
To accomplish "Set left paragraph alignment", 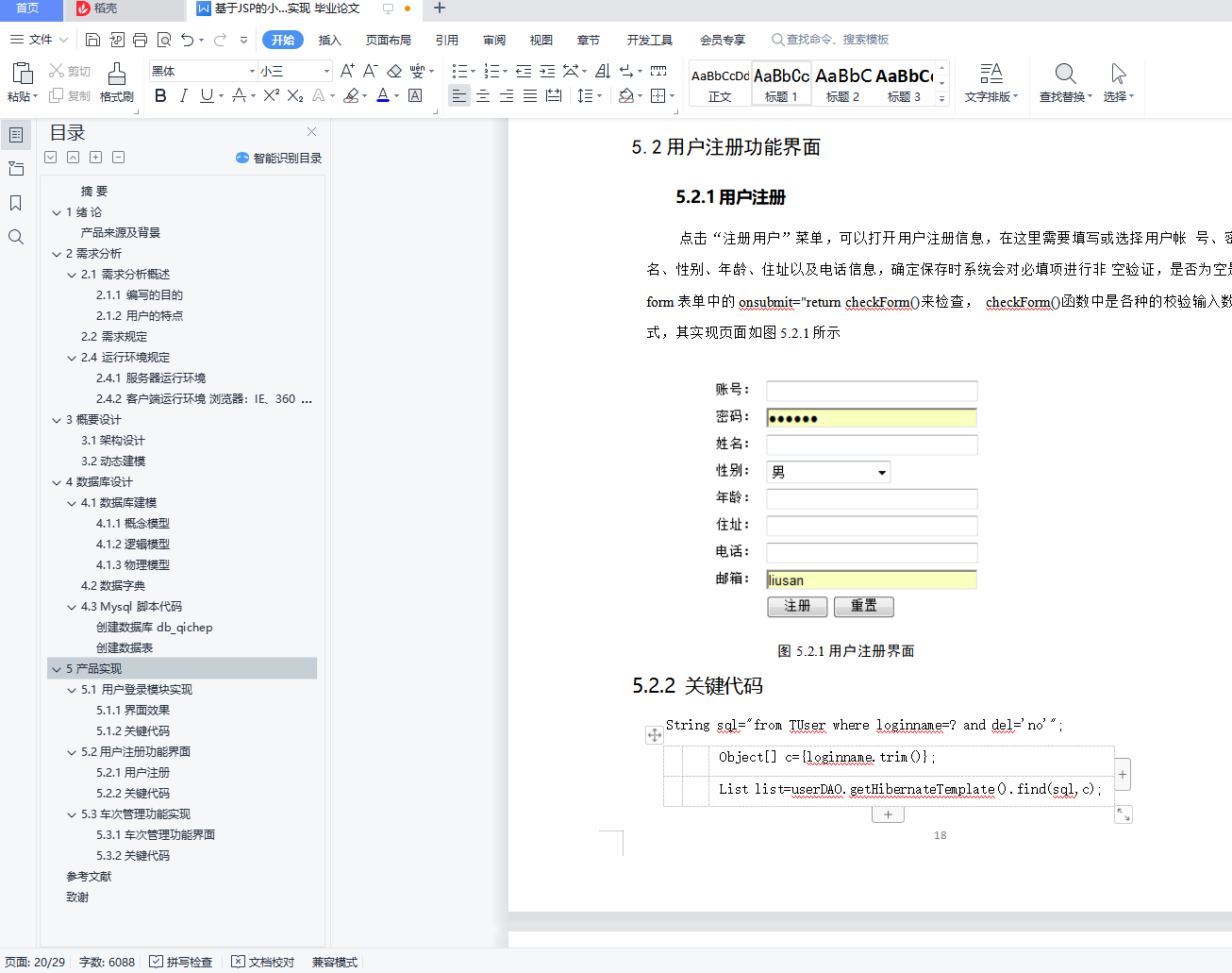I will tap(459, 95).
